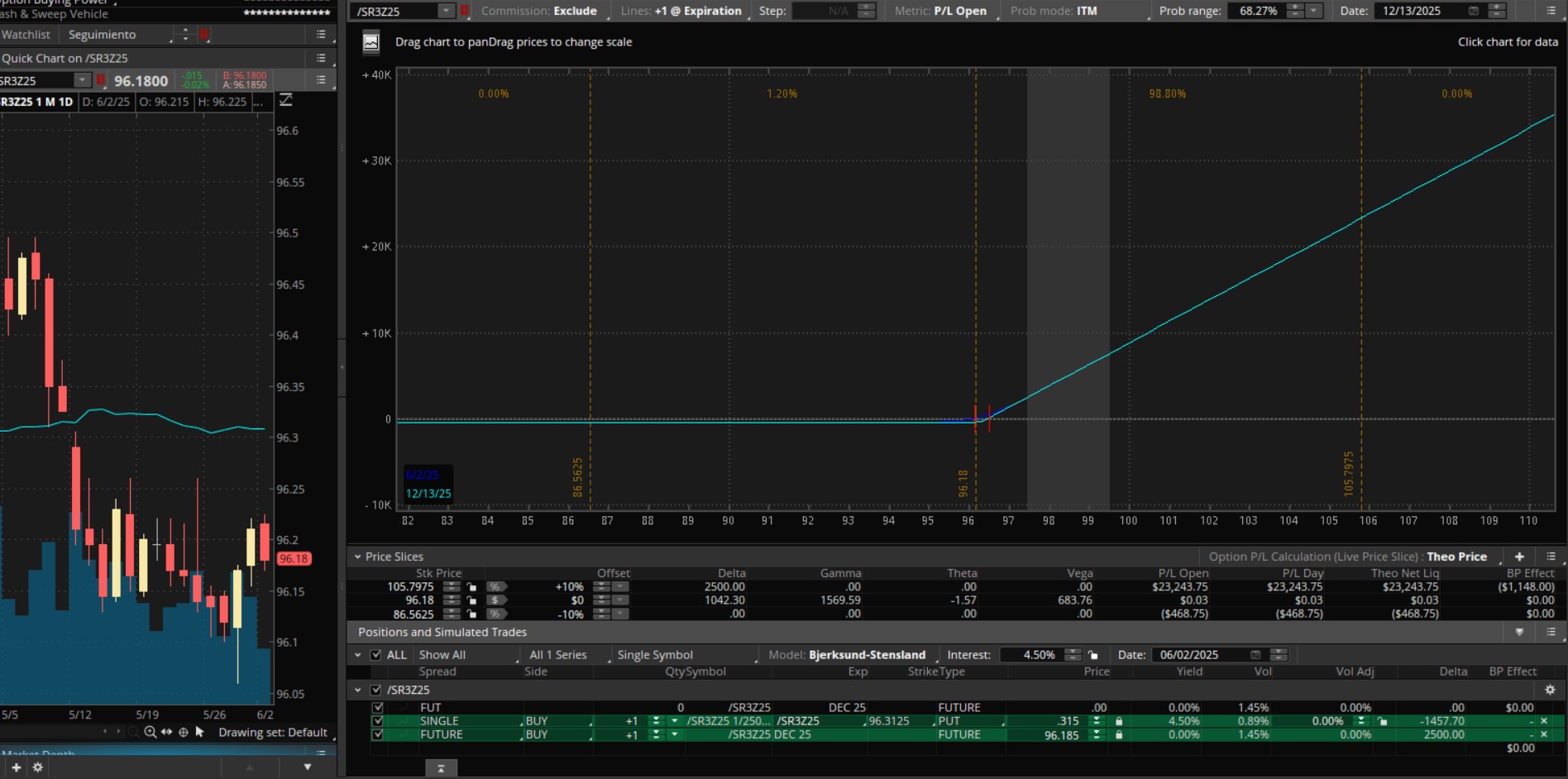Adjust the Prob range 68.27% stepper
The width and height of the screenshot is (1568, 779).
(1295, 11)
